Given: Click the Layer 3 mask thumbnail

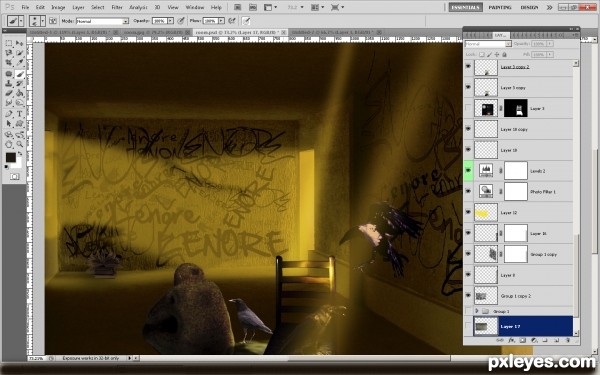Looking at the screenshot, I should pos(515,108).
